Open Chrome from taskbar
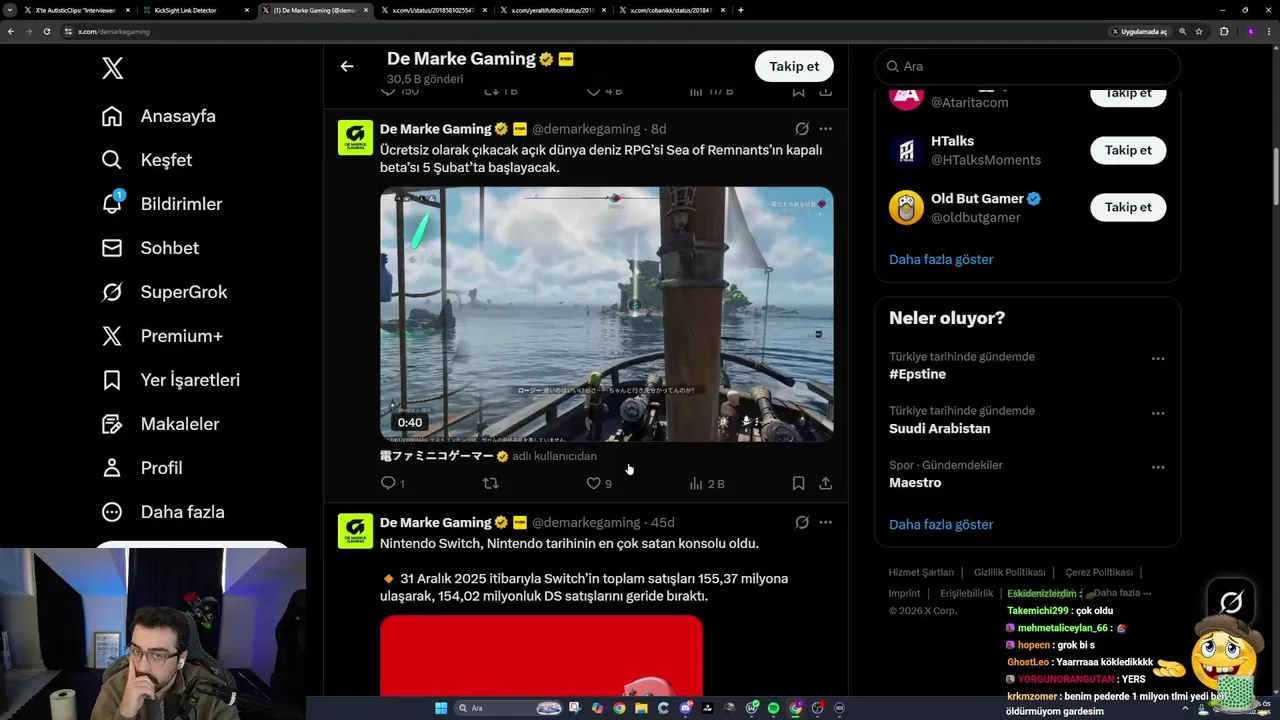The width and height of the screenshot is (1280, 720). tap(619, 708)
